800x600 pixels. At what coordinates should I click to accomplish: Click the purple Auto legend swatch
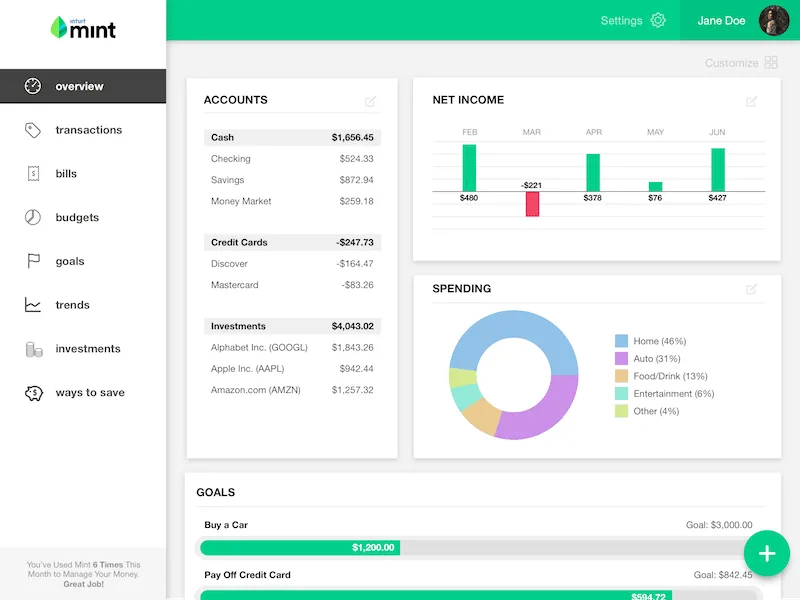click(x=621, y=359)
